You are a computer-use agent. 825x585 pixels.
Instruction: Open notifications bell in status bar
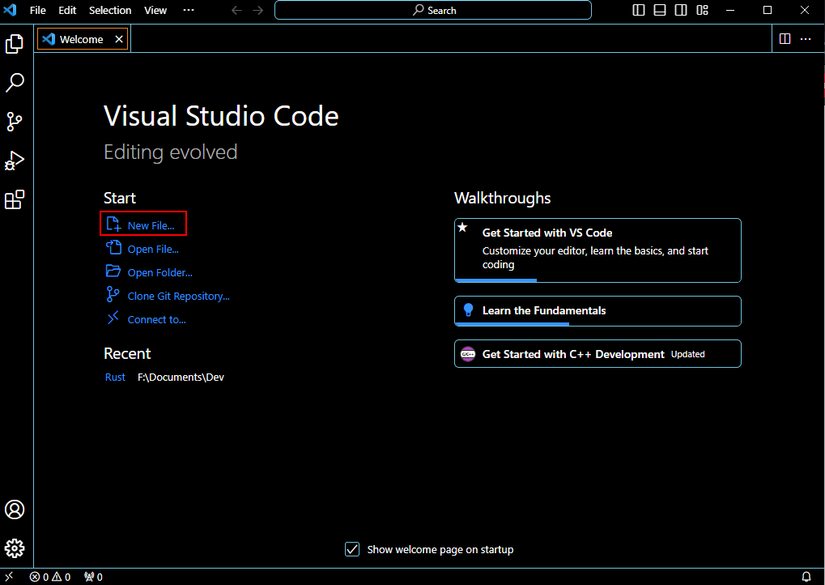pos(806,577)
